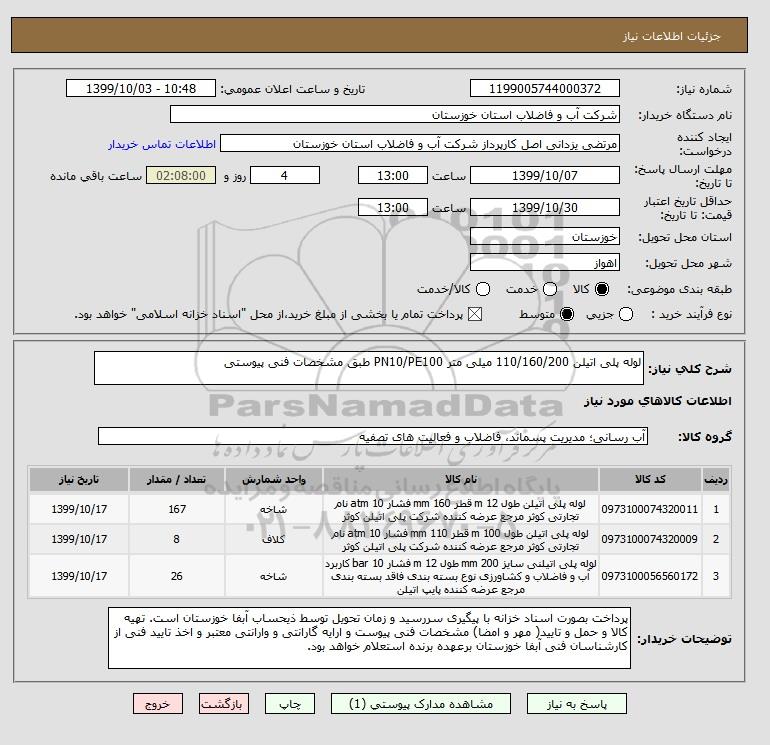
Task: Click the price validity date 1399/10/30
Action: [x=545, y=207]
